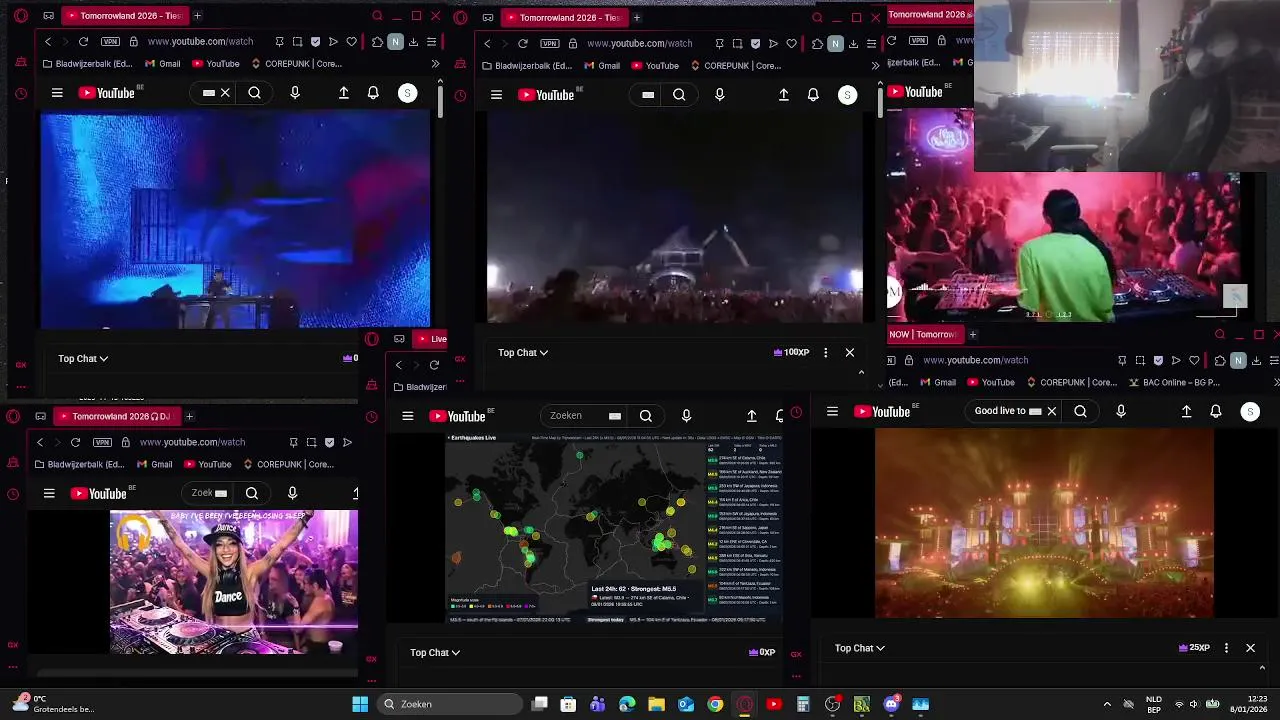Open notifications bell in top-middle YouTube
Image resolution: width=1280 pixels, height=720 pixels.
click(x=813, y=95)
